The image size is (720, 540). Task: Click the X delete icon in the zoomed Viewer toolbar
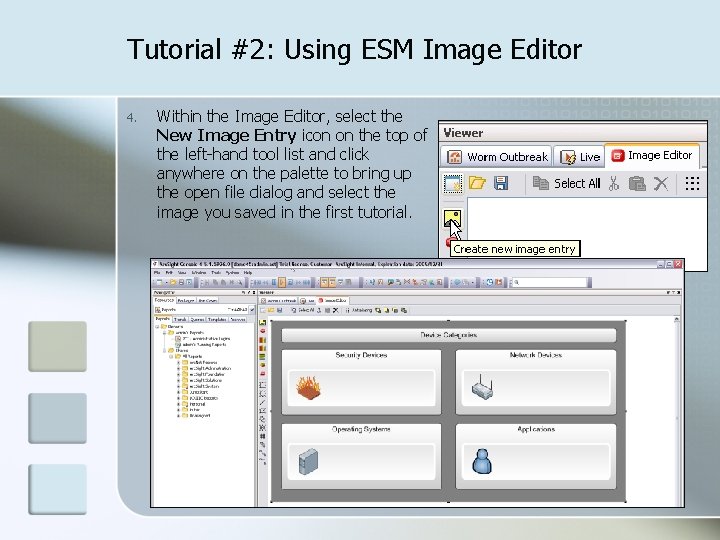(661, 184)
